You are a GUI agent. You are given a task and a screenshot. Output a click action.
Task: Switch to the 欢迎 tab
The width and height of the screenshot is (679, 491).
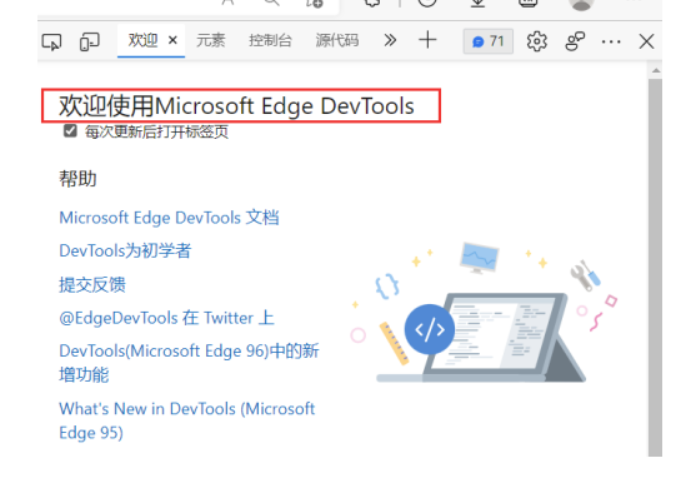click(142, 40)
